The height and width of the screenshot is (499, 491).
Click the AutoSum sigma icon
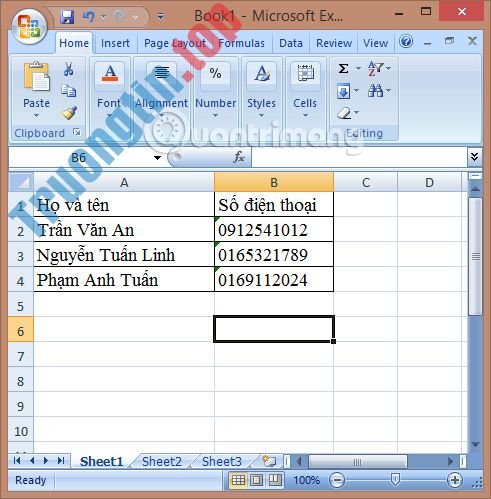(x=344, y=69)
